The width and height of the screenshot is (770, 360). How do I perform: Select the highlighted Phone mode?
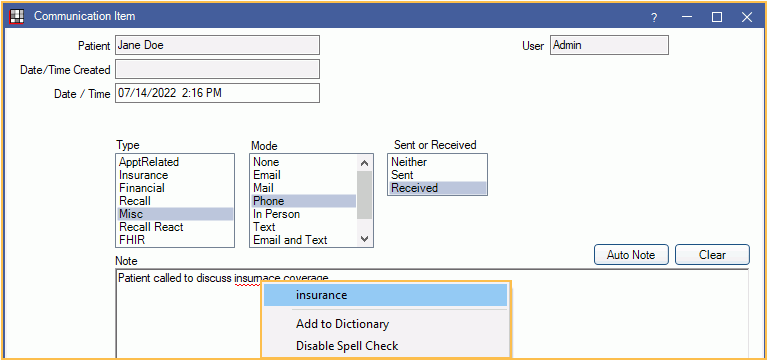click(304, 201)
